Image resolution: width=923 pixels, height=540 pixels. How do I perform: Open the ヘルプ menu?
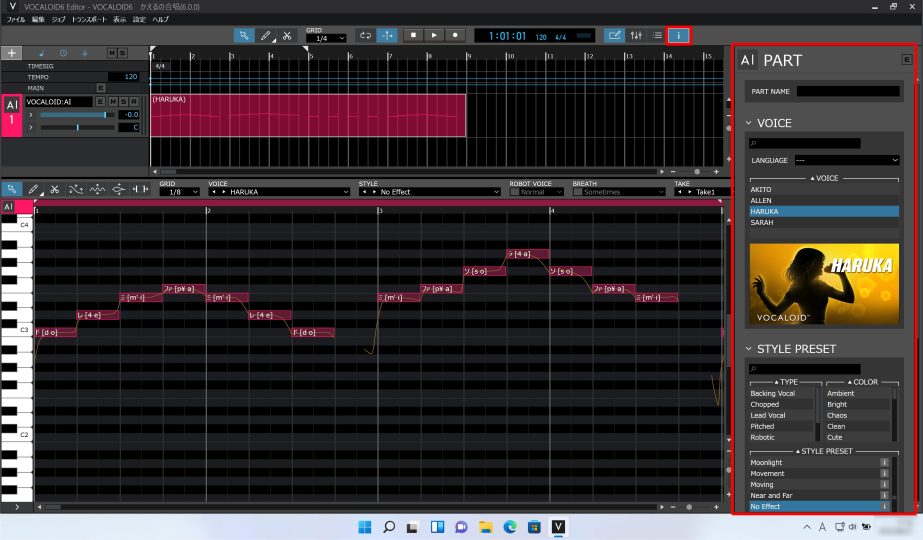pyautogui.click(x=160, y=19)
